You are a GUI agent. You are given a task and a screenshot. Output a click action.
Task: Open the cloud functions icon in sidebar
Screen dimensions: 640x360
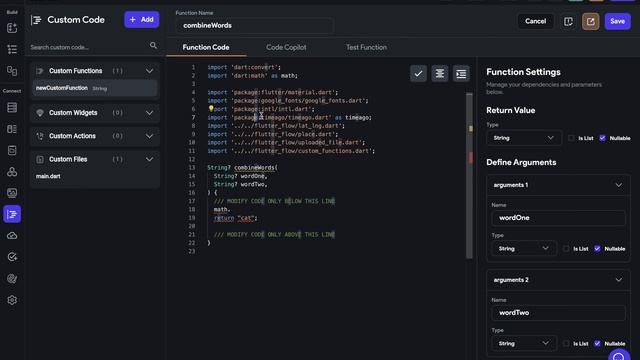coord(12,236)
